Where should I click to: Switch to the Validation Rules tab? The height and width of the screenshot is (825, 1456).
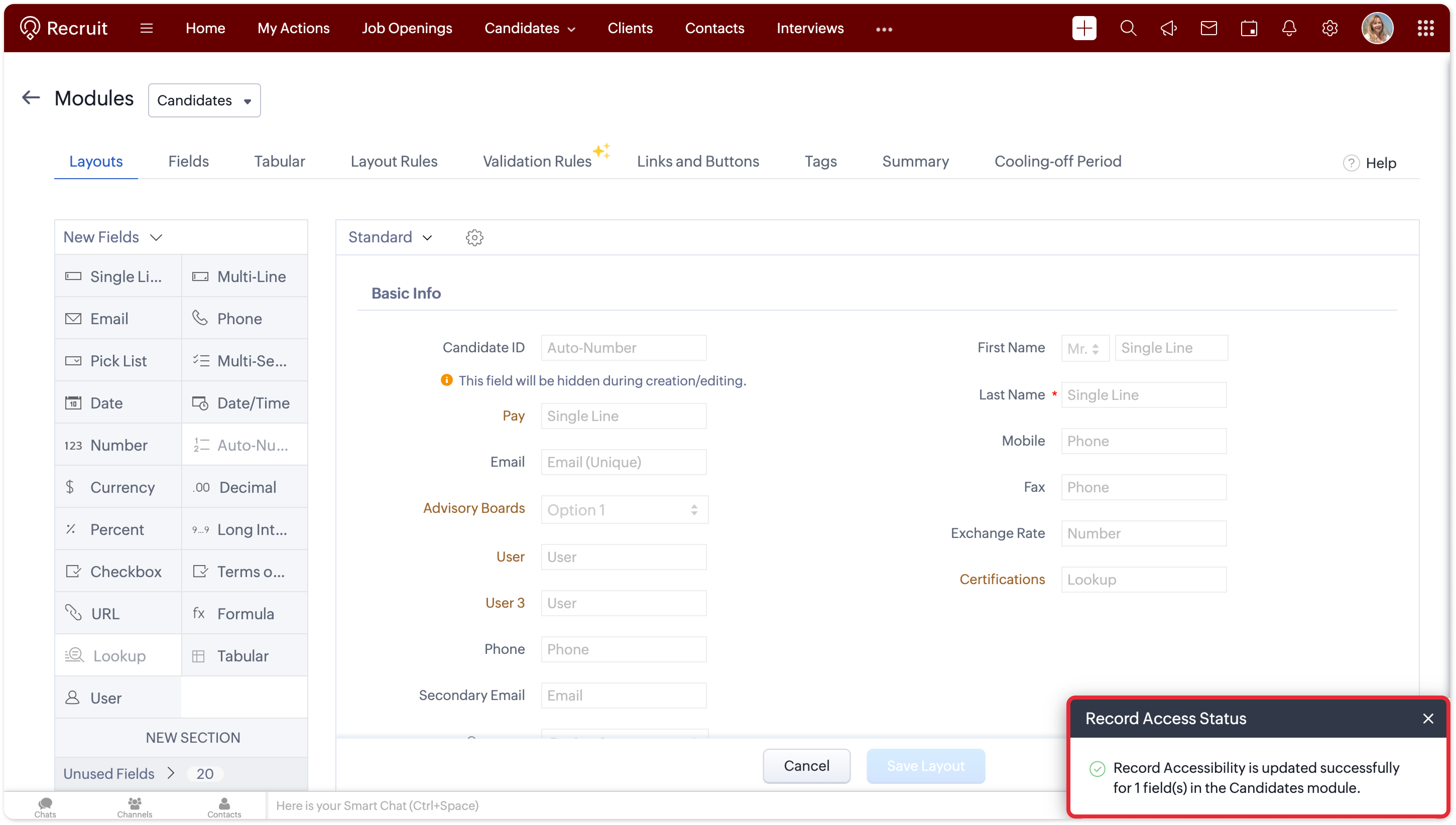pos(537,162)
